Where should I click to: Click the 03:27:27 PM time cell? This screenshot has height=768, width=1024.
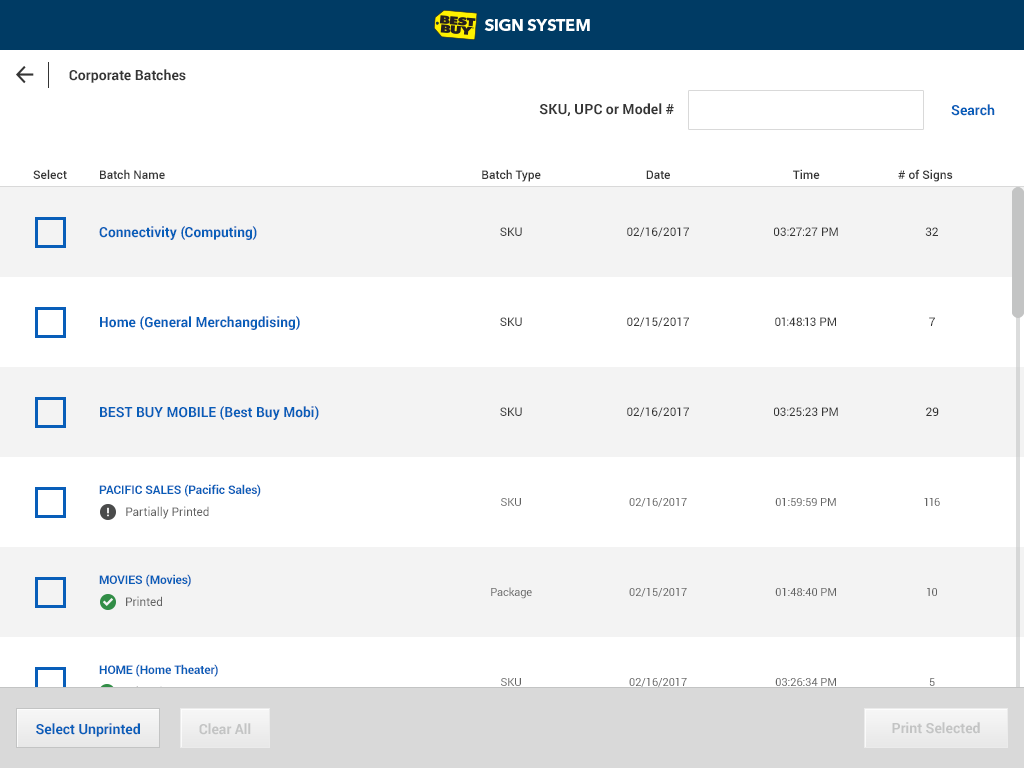(806, 232)
